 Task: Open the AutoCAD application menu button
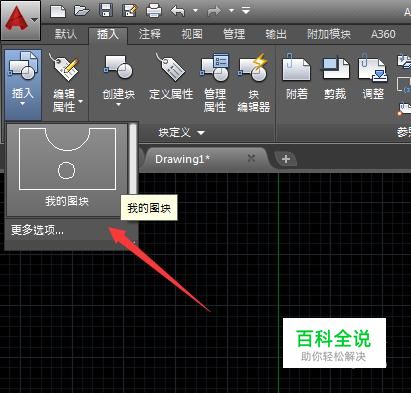(x=20, y=20)
